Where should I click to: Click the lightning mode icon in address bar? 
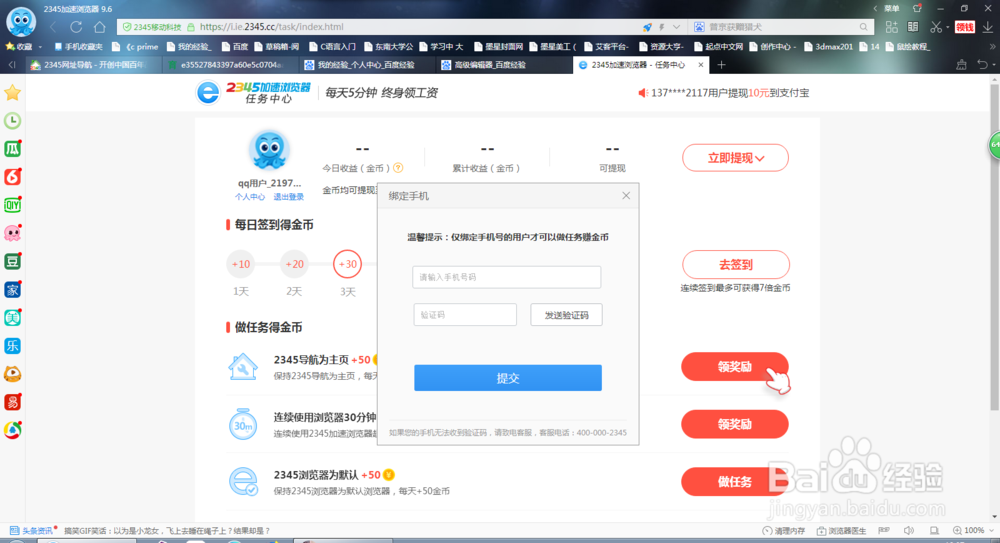pyautogui.click(x=662, y=27)
